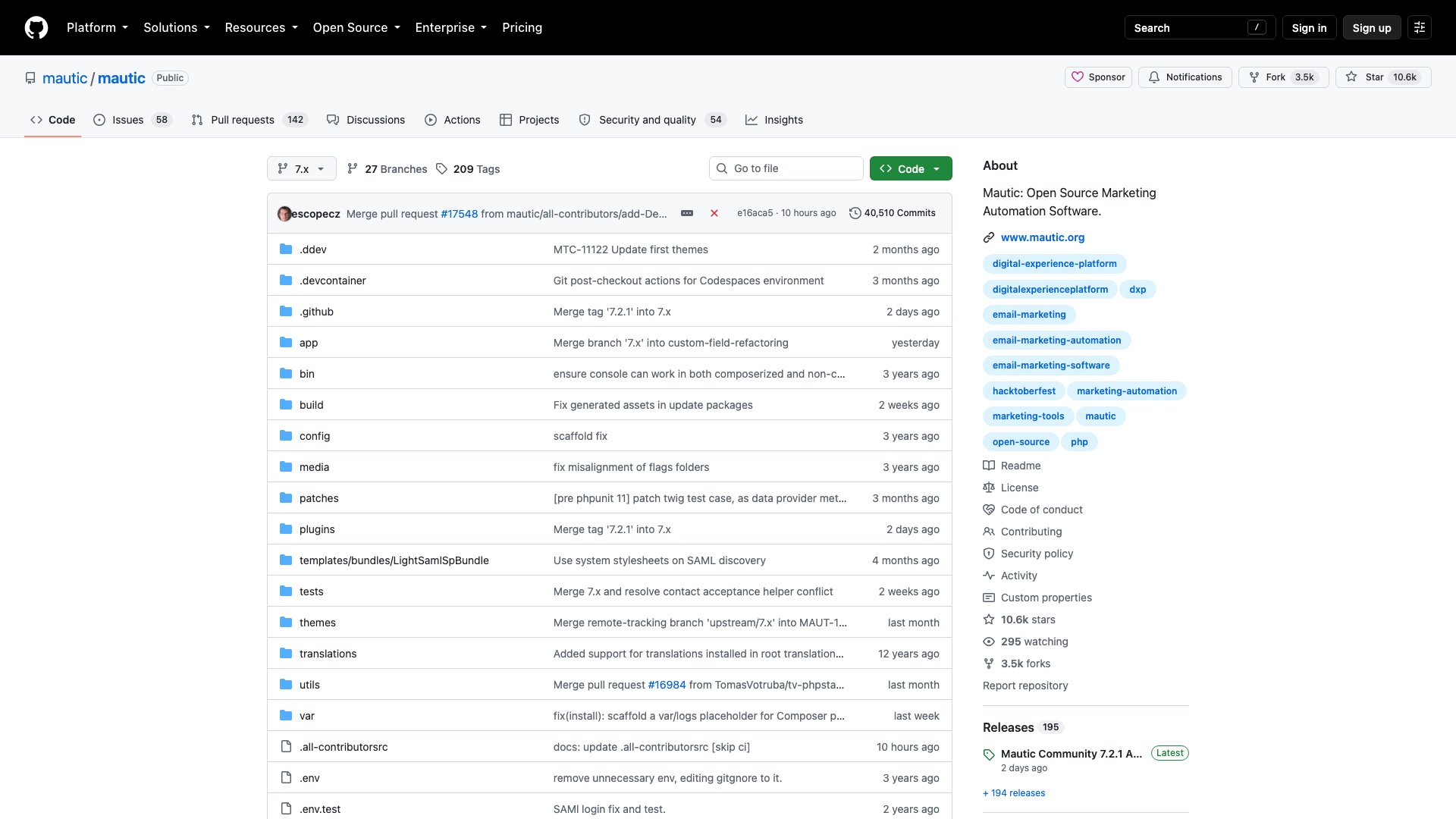
Task: Open the Security and quality tab
Action: click(652, 120)
